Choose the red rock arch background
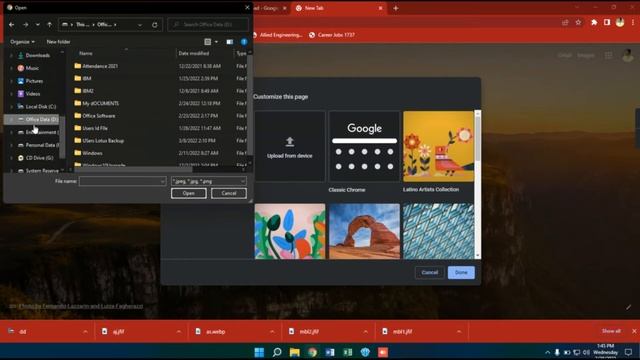640x360 pixels. tap(364, 231)
